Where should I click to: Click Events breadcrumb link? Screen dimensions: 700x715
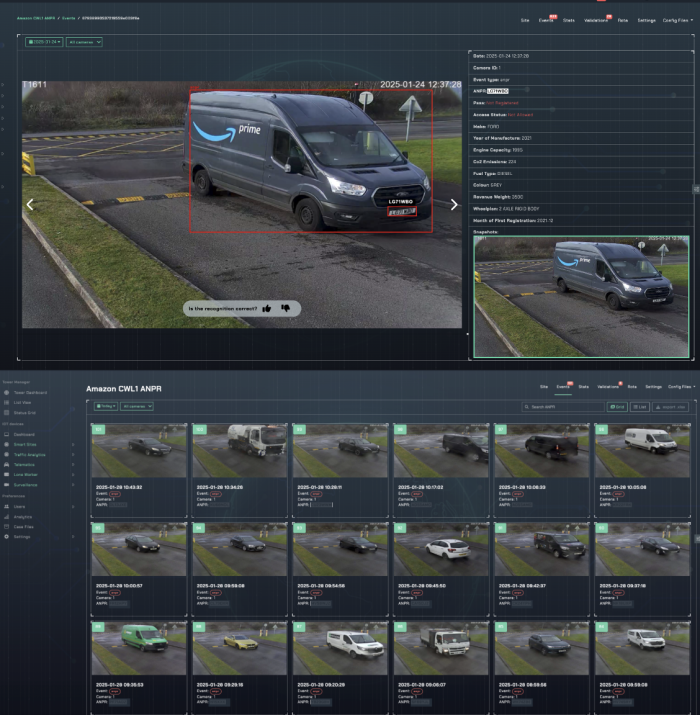point(68,18)
